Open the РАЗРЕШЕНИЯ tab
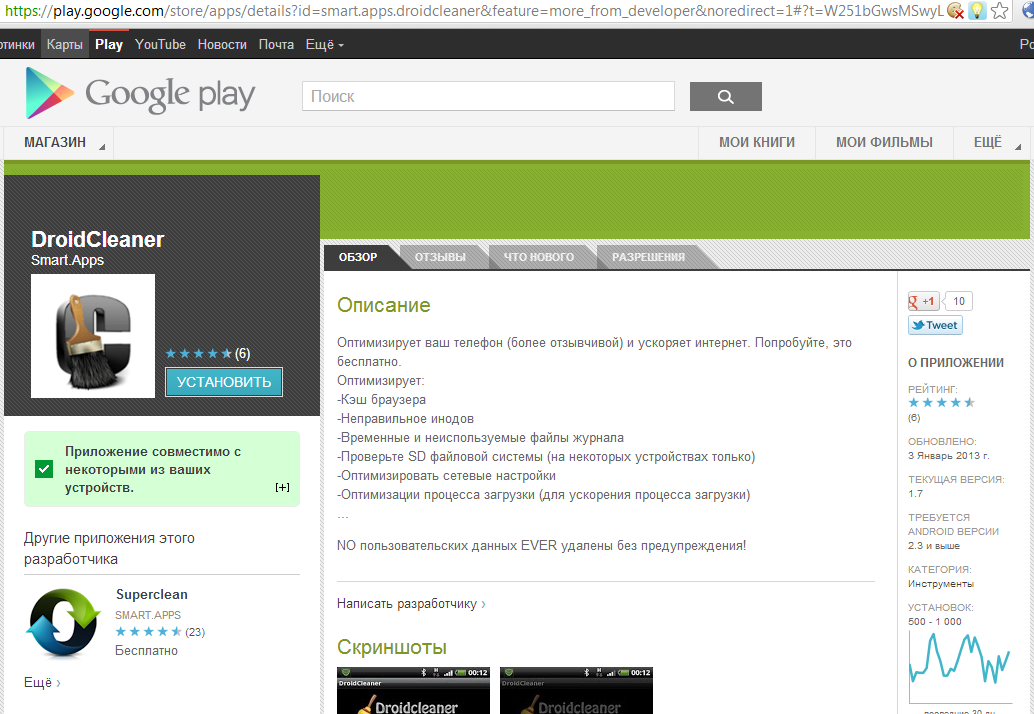 (648, 257)
